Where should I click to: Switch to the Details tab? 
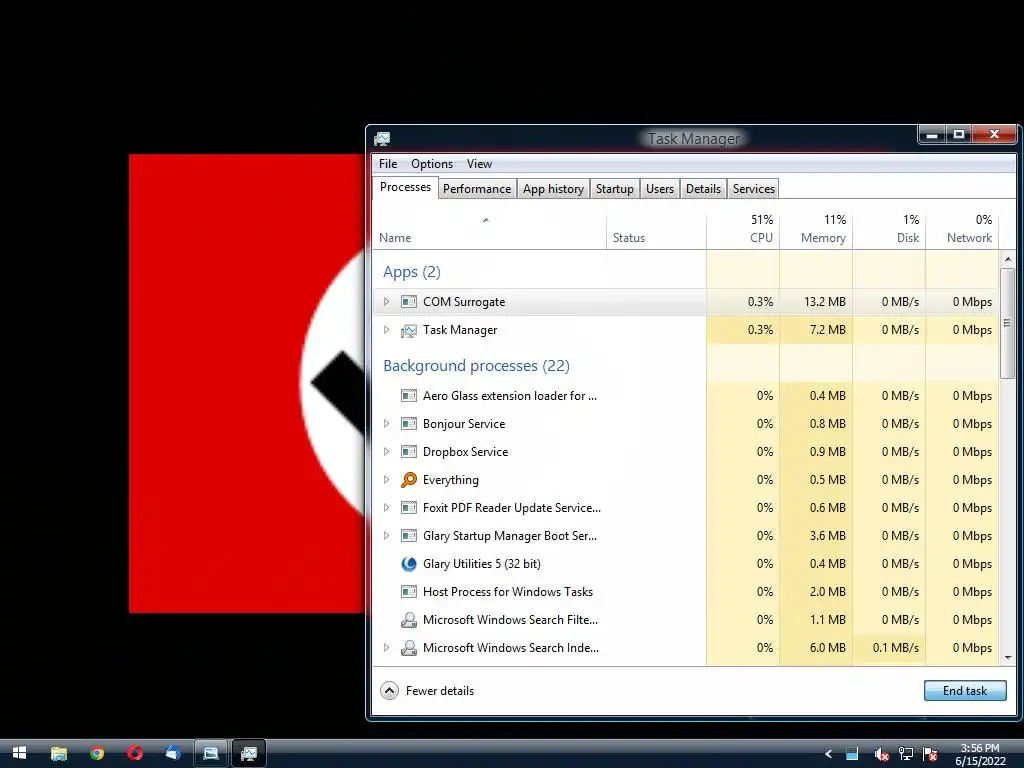tap(703, 189)
